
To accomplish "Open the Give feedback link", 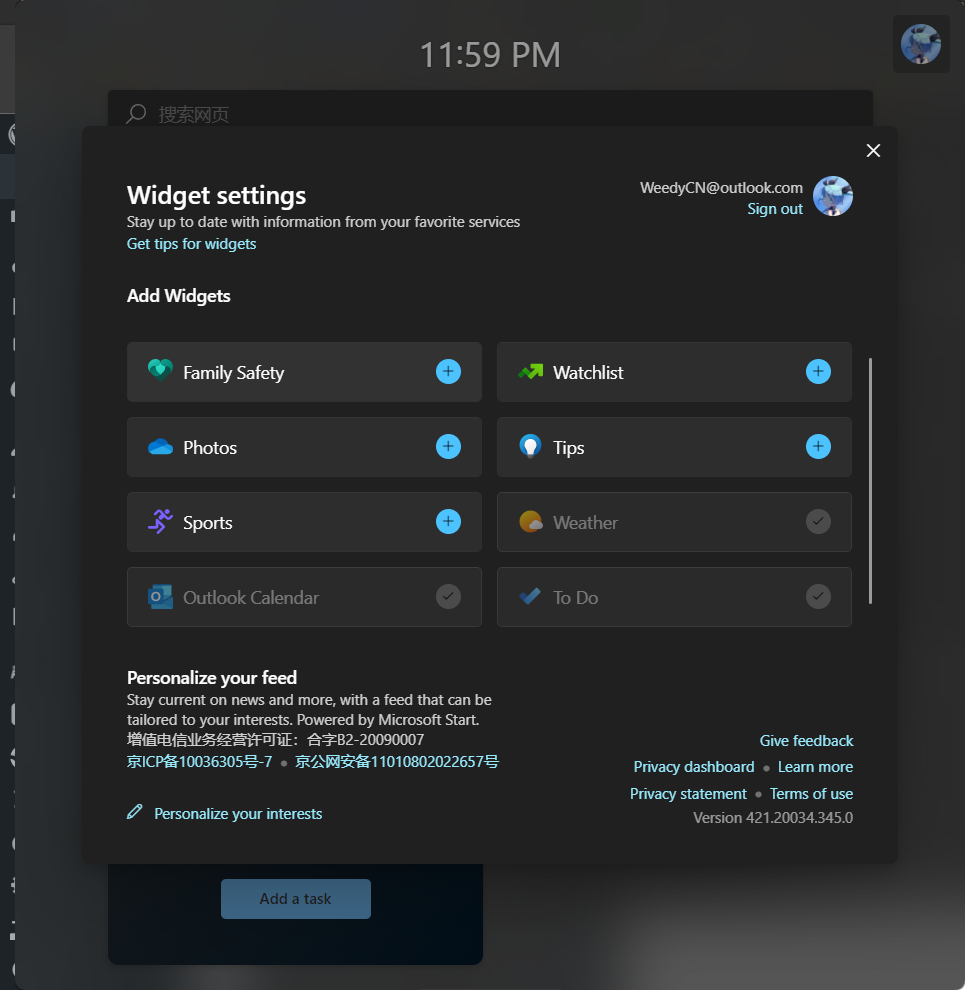I will (x=806, y=741).
